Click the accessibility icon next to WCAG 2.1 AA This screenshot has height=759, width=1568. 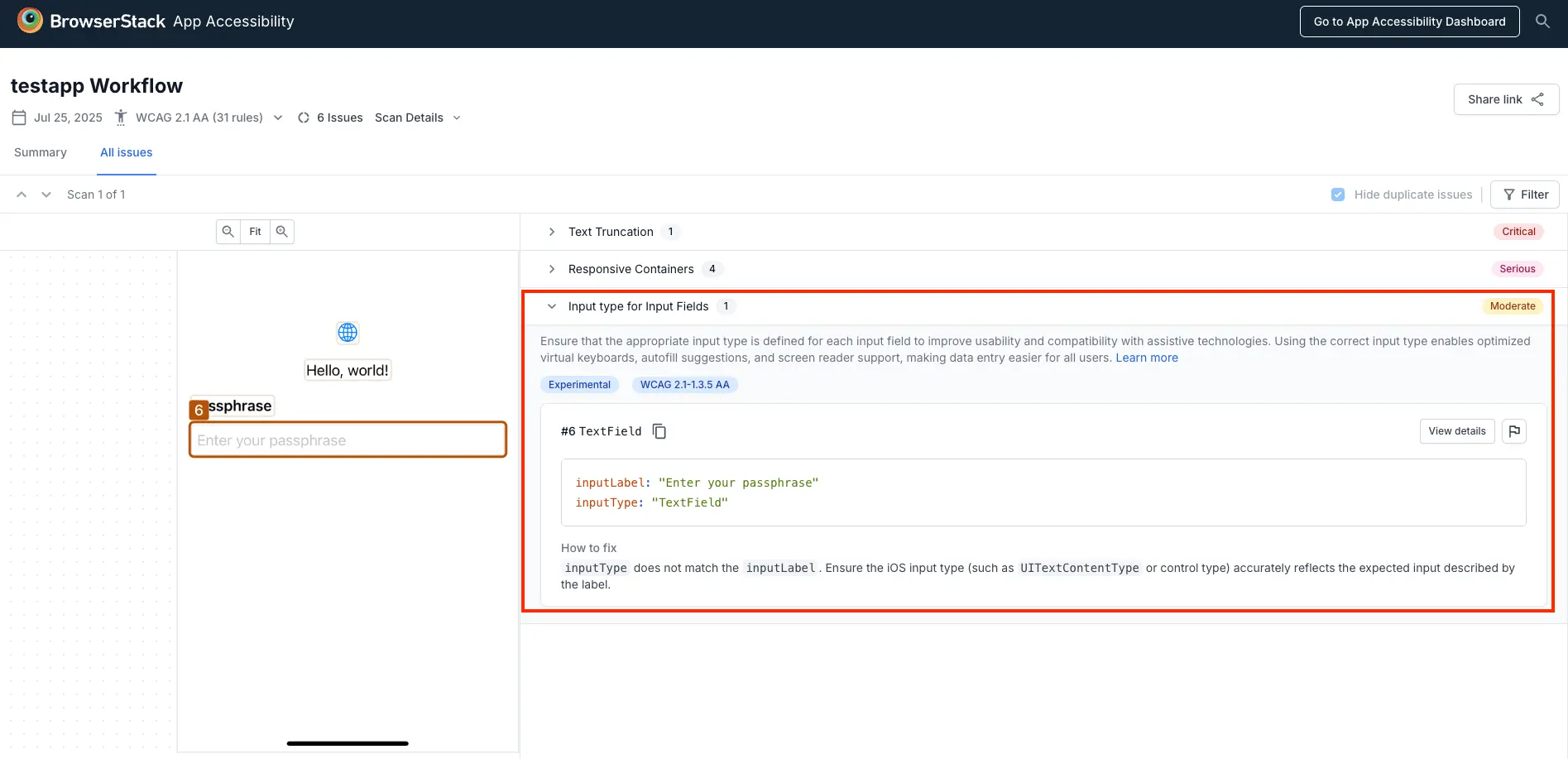(x=120, y=117)
